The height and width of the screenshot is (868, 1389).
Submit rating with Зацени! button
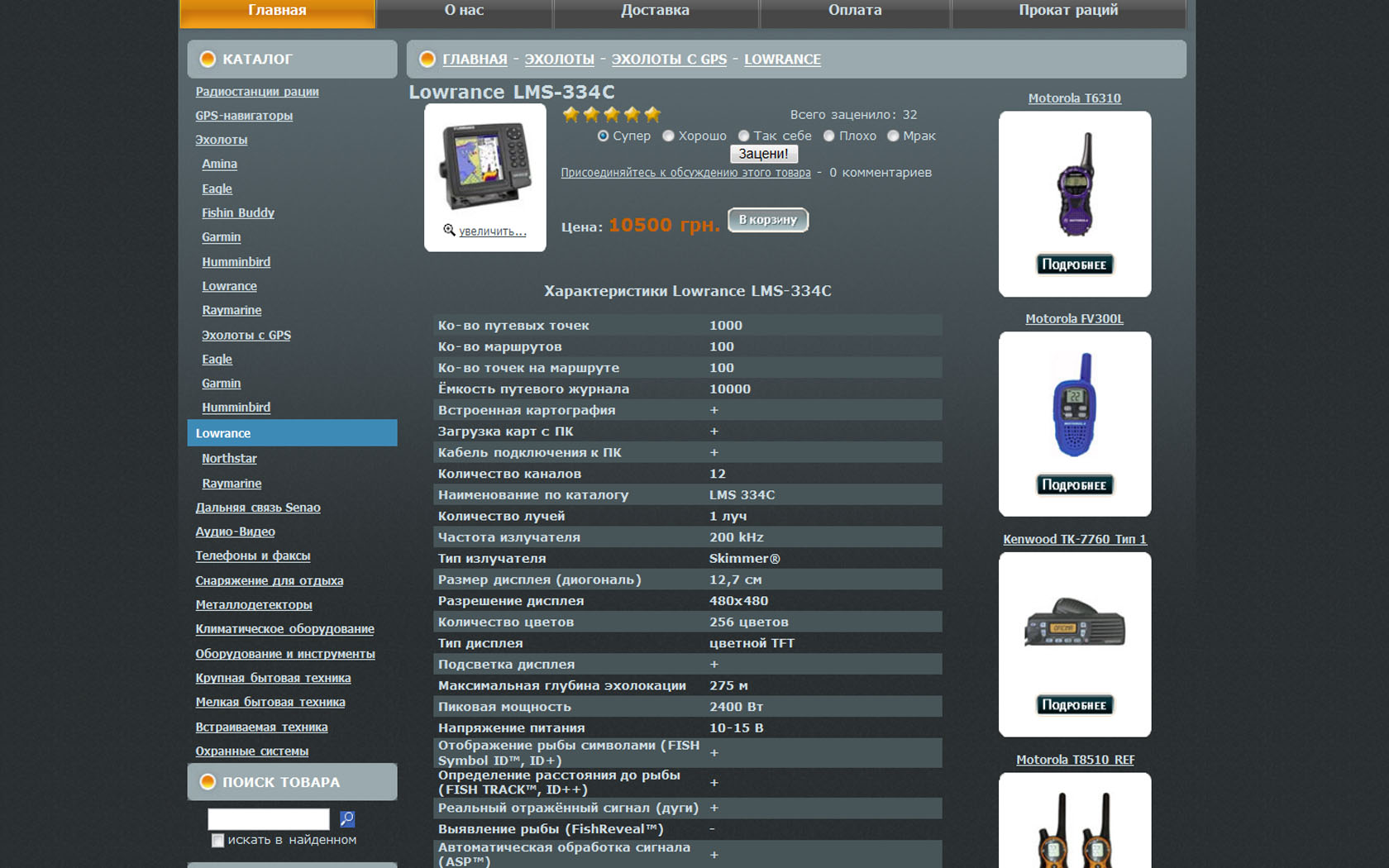[764, 154]
